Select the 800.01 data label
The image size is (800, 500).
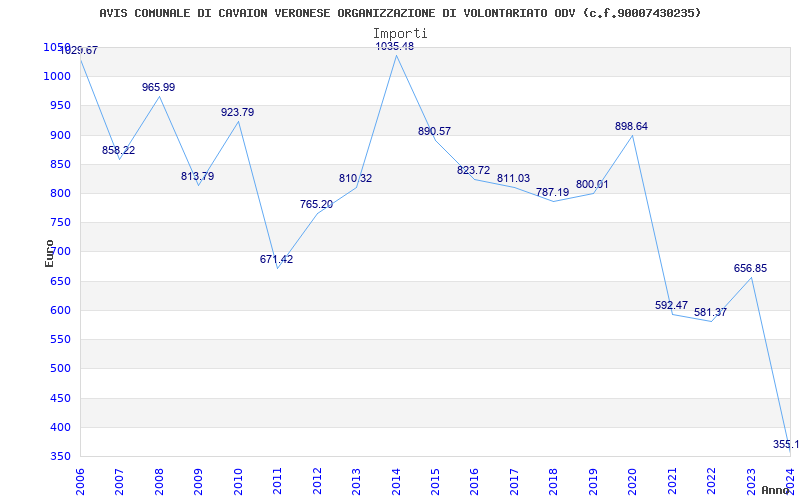click(592, 185)
